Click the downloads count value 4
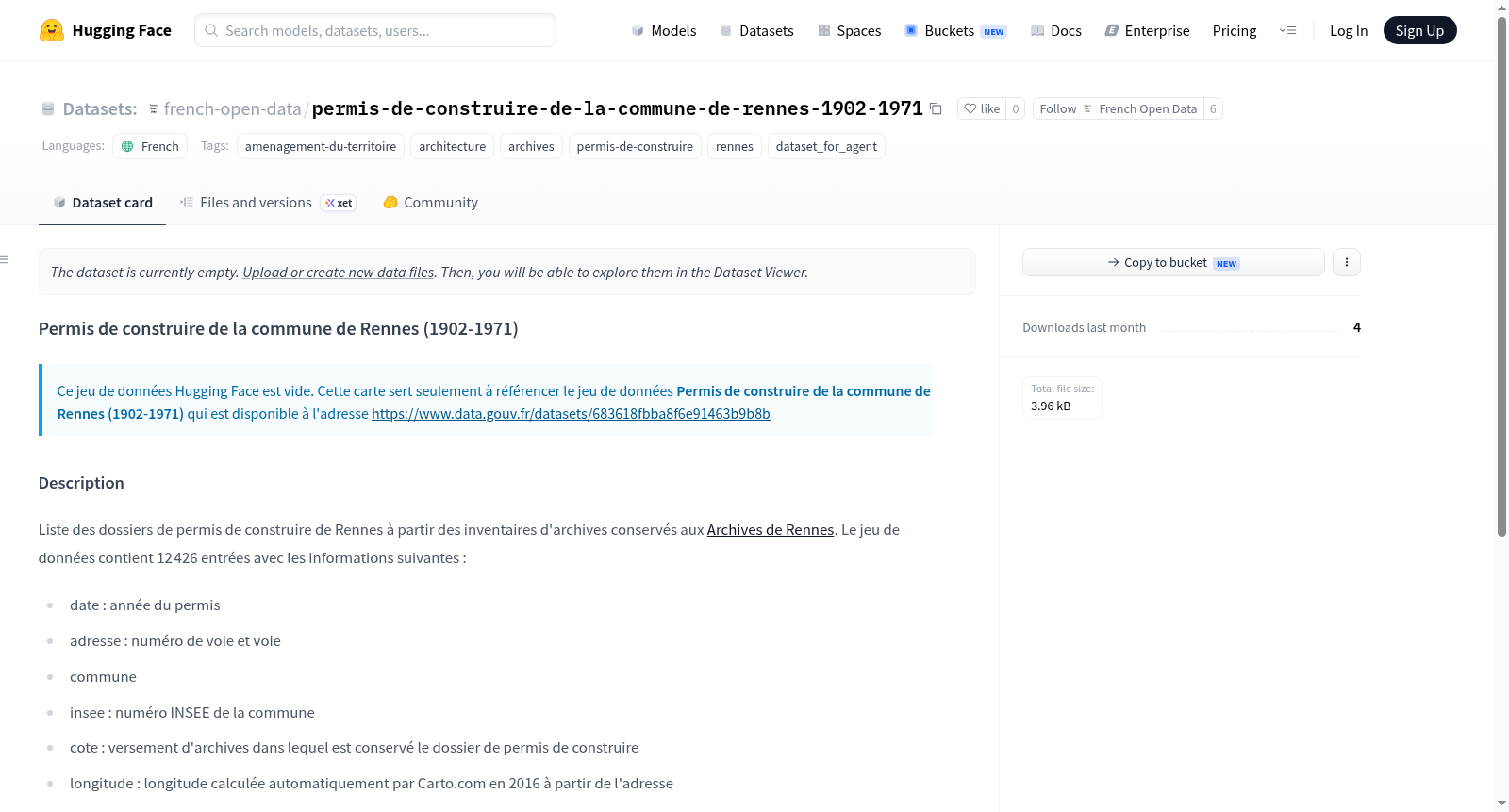1509x812 pixels. click(1357, 327)
